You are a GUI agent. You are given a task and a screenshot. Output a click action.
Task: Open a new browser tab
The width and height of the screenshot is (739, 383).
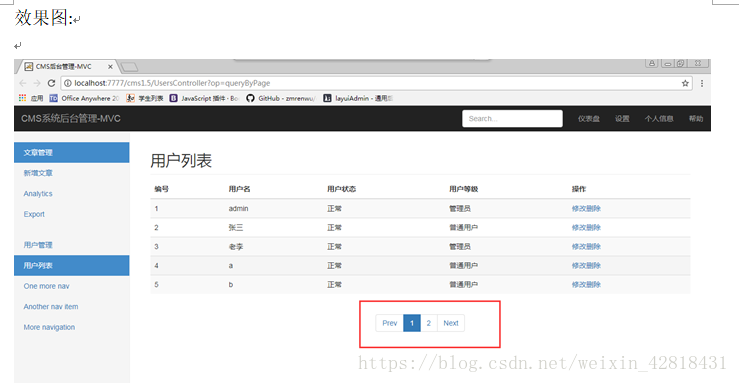click(x=130, y=67)
